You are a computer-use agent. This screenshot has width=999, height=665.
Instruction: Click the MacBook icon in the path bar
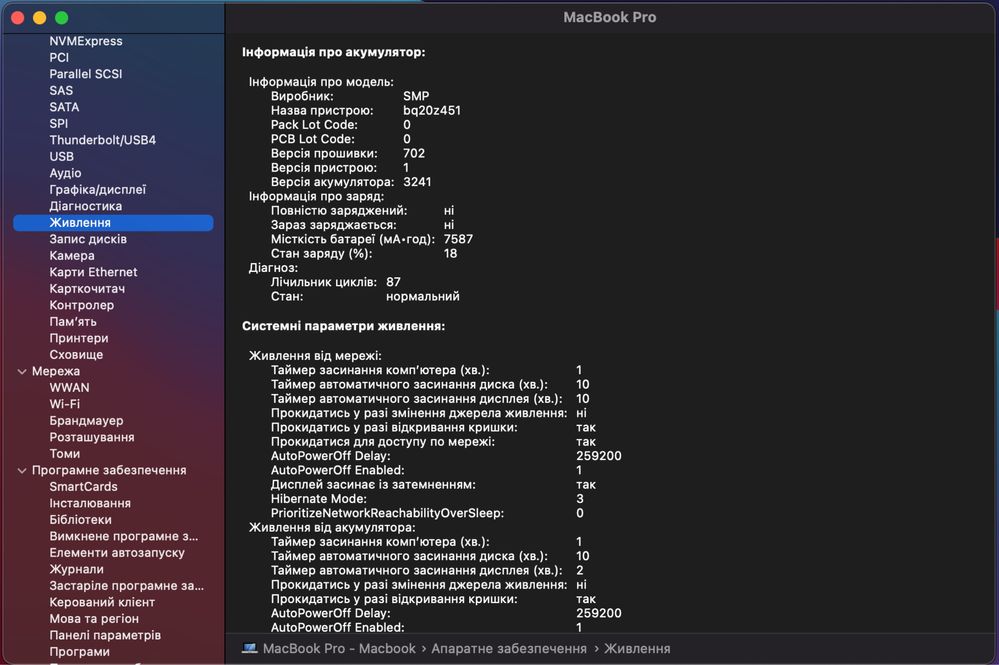tap(250, 648)
